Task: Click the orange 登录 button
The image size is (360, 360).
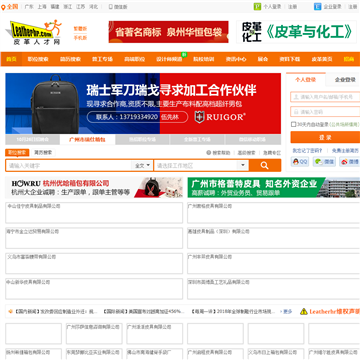Action: [325, 137]
